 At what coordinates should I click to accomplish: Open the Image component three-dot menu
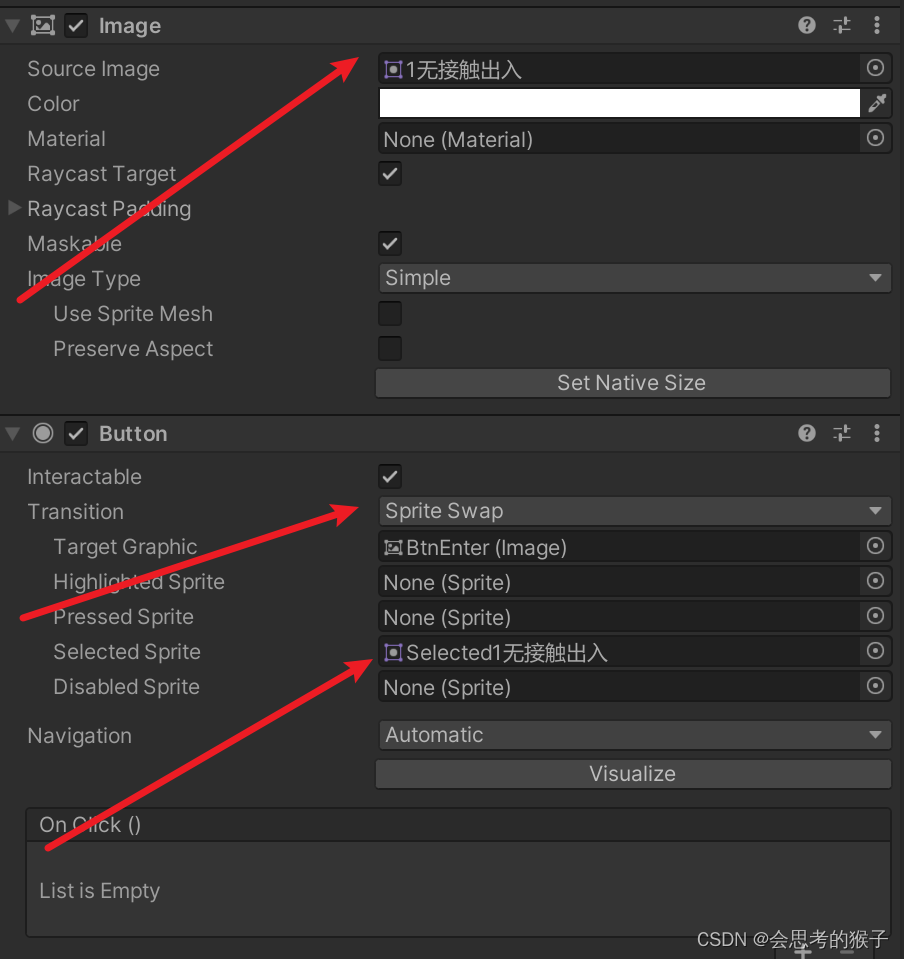point(876,25)
